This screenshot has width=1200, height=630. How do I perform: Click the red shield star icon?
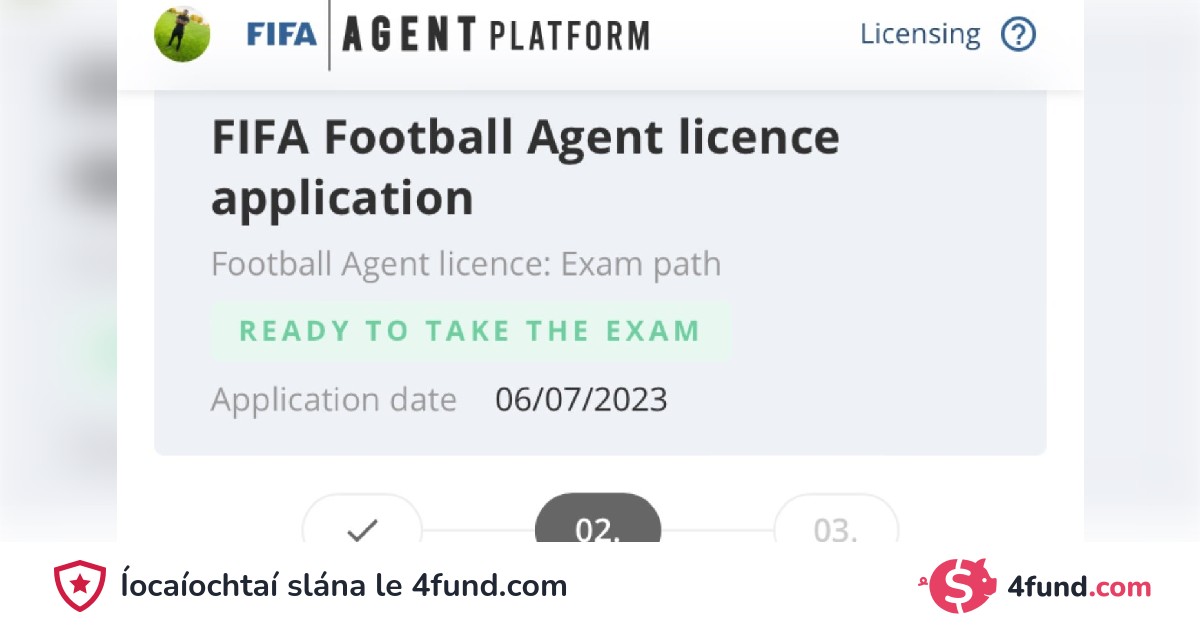(x=80, y=585)
